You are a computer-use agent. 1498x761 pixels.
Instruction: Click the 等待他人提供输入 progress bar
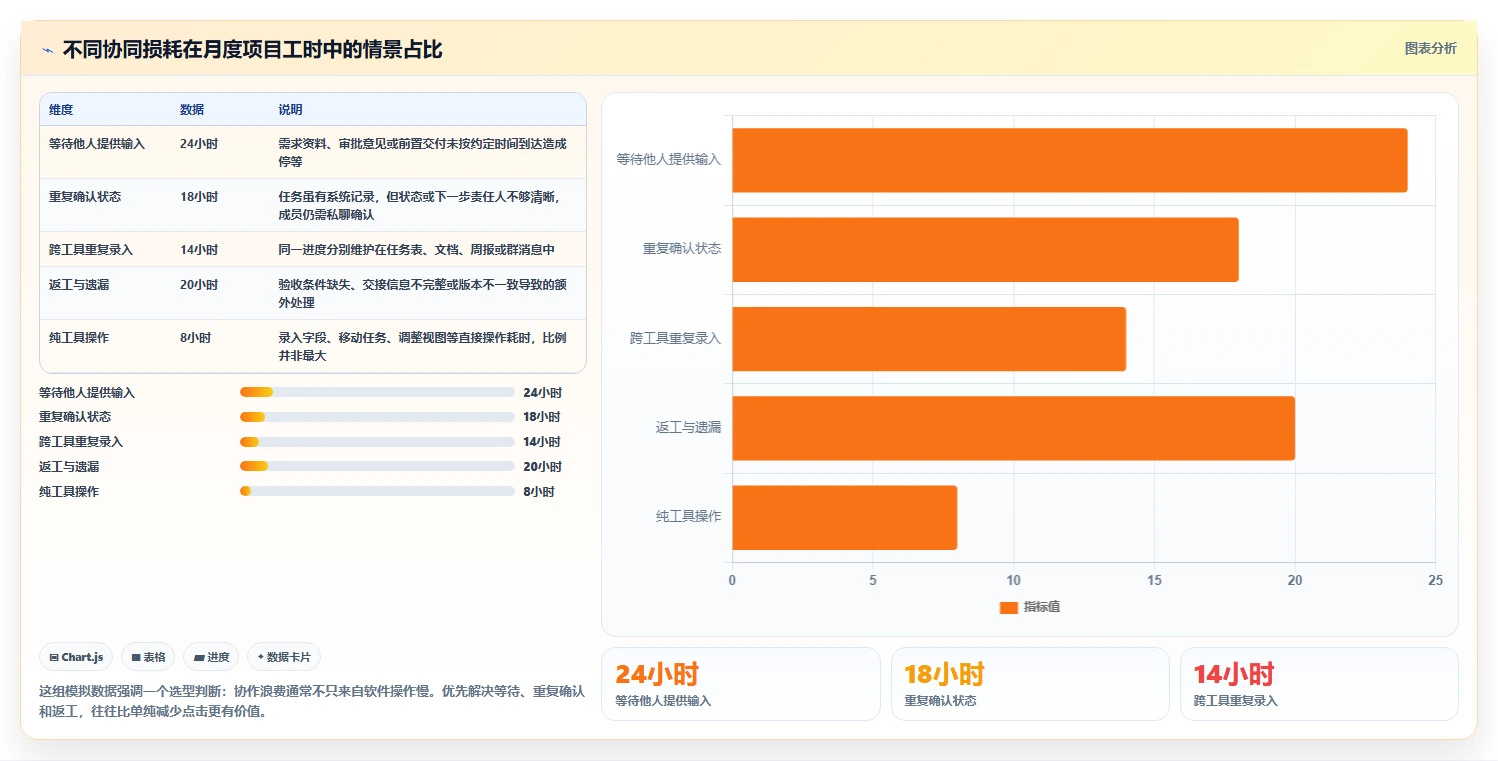click(377, 392)
